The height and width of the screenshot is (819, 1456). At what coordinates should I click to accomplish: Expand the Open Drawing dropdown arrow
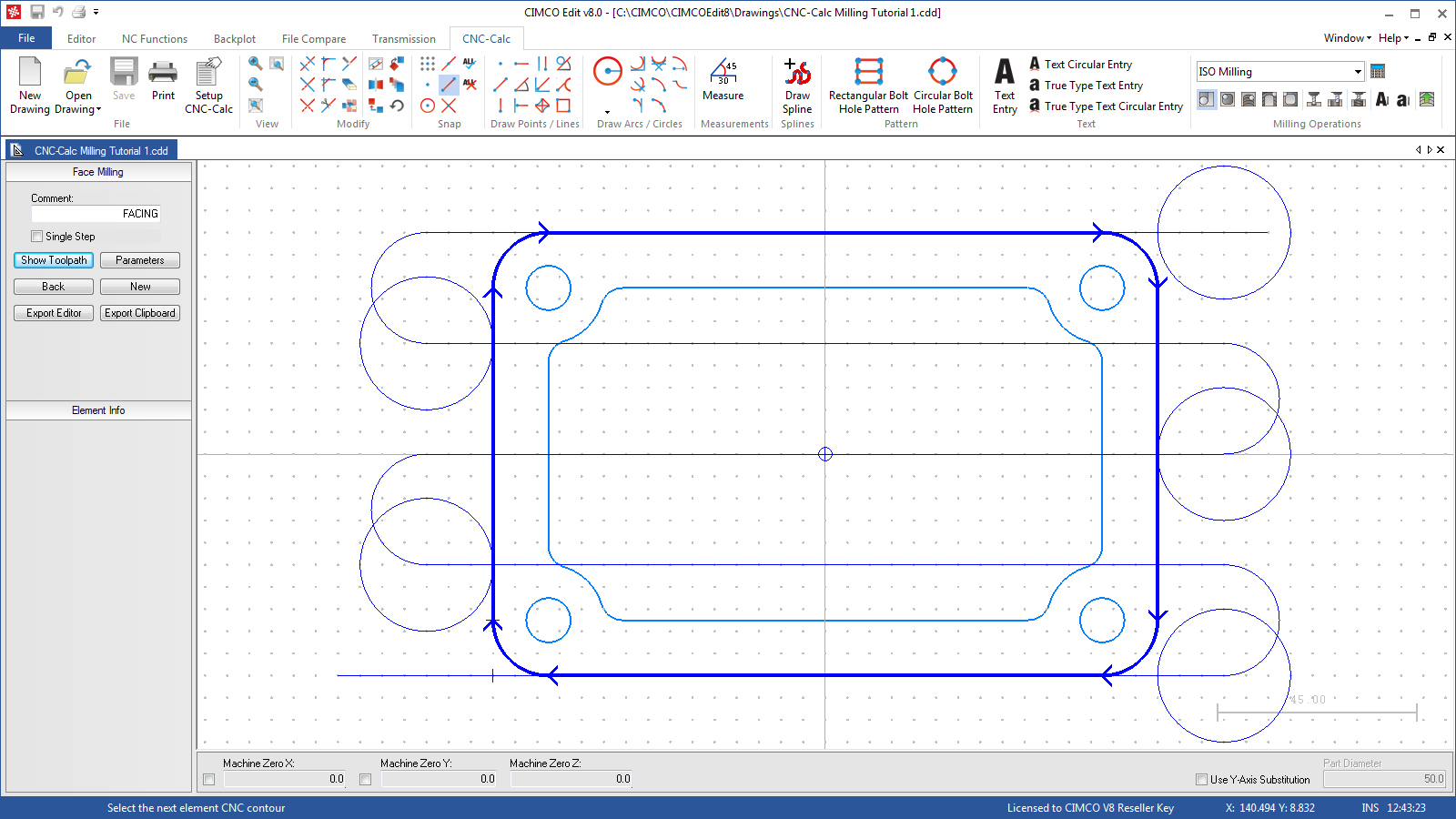[x=98, y=110]
